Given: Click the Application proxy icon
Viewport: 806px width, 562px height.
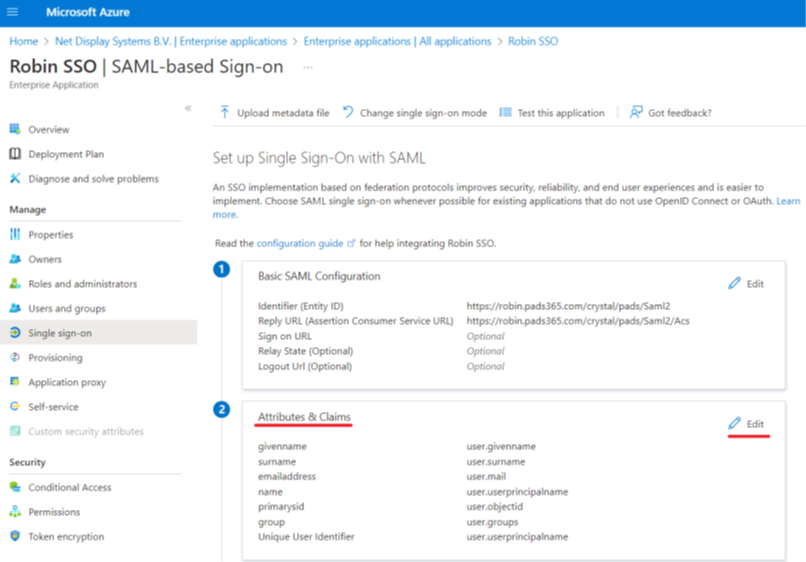Looking at the screenshot, I should pos(15,382).
